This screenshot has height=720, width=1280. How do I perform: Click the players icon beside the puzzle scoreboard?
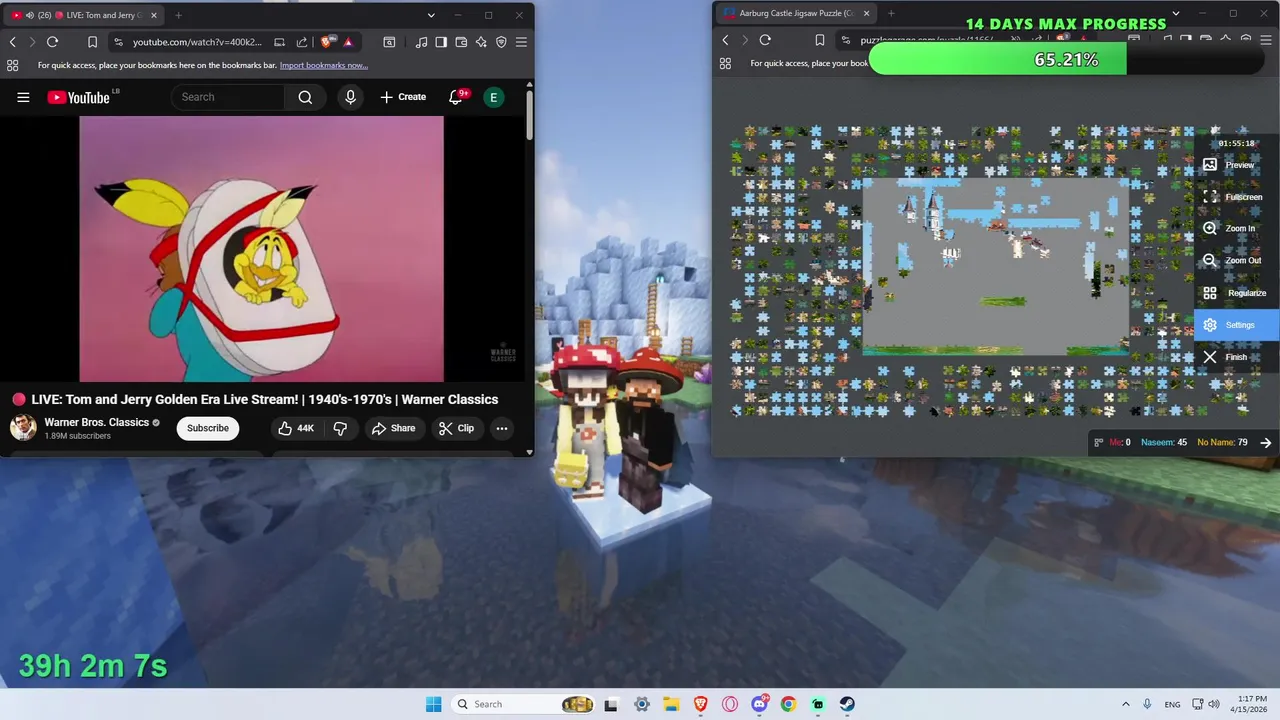pyautogui.click(x=1098, y=442)
